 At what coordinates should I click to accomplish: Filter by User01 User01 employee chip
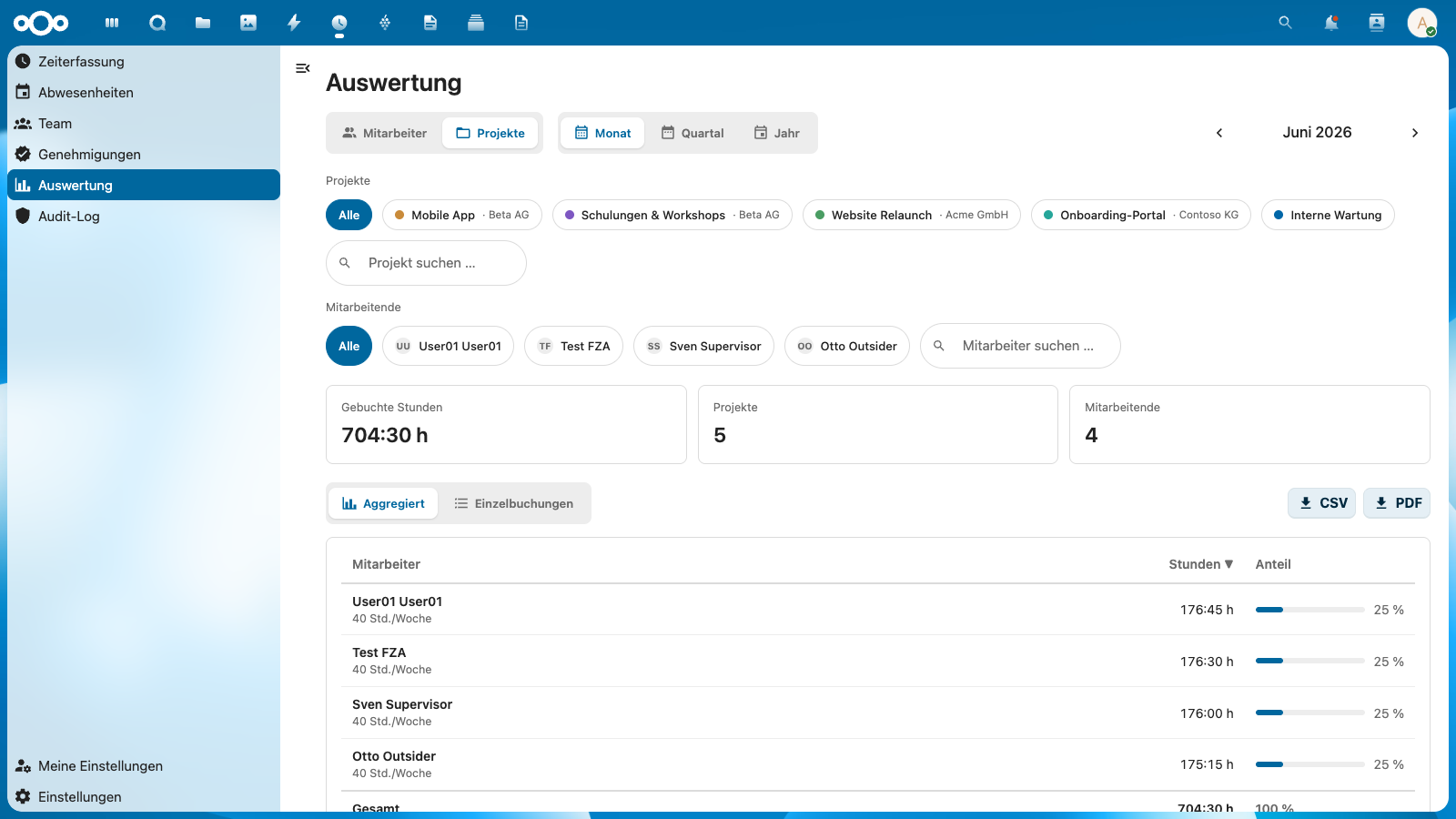(449, 346)
